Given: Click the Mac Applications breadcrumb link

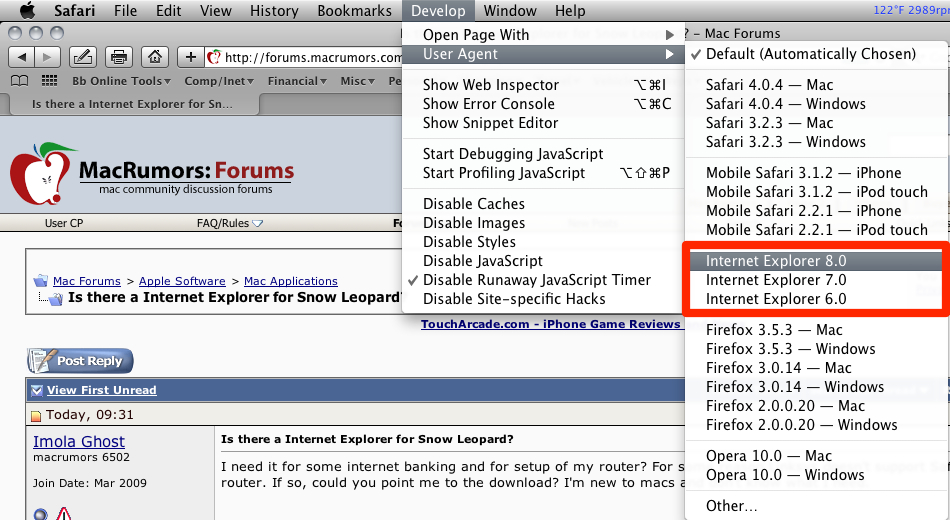Looking at the screenshot, I should (291, 281).
